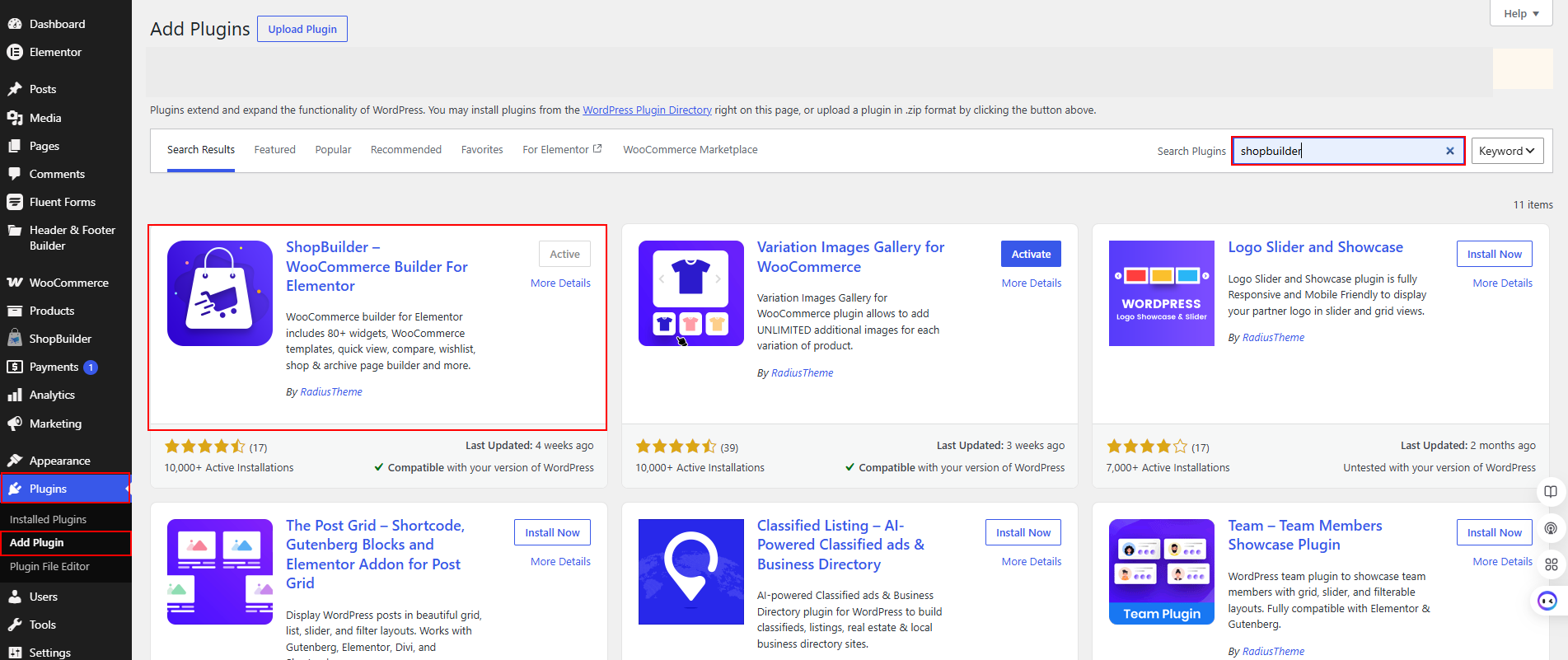Open Posts via the pushpin icon

(15, 89)
